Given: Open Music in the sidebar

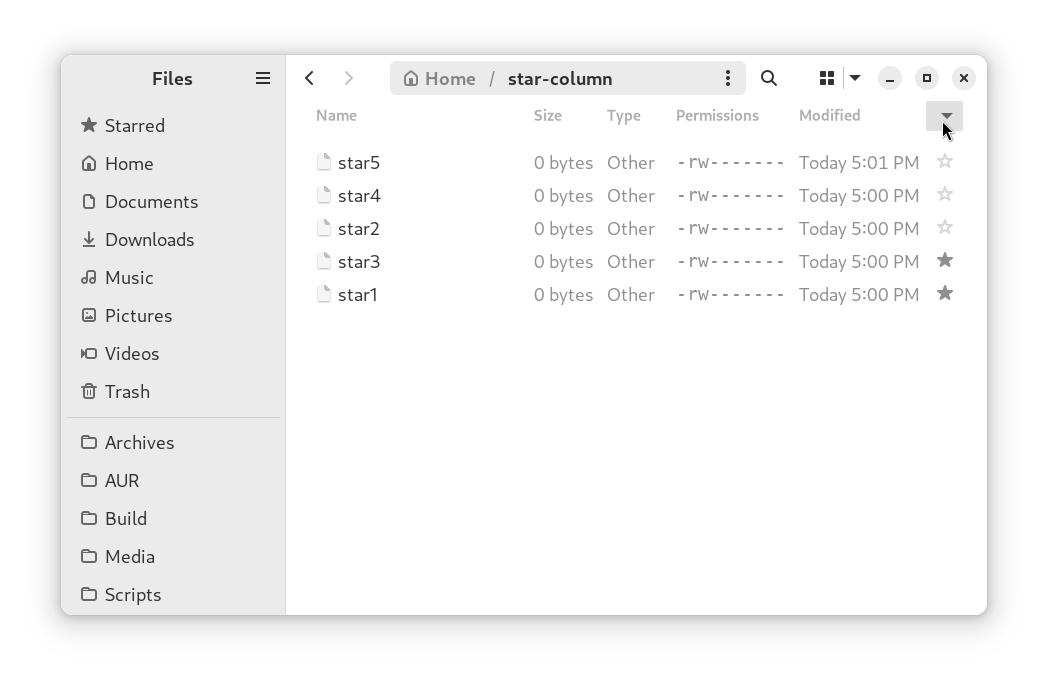Looking at the screenshot, I should click(173, 278).
